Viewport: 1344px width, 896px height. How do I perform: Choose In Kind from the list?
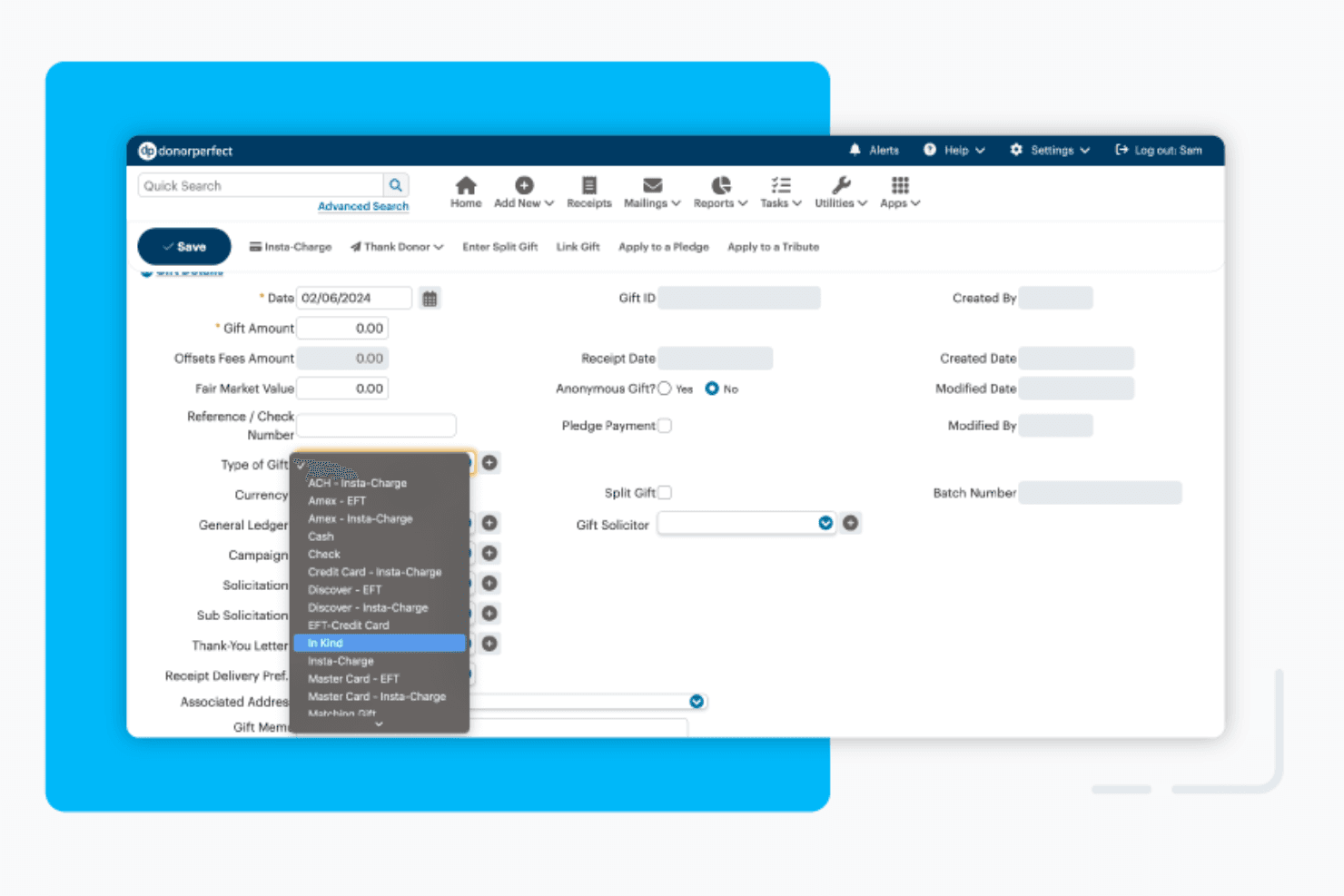pyautogui.click(x=379, y=643)
